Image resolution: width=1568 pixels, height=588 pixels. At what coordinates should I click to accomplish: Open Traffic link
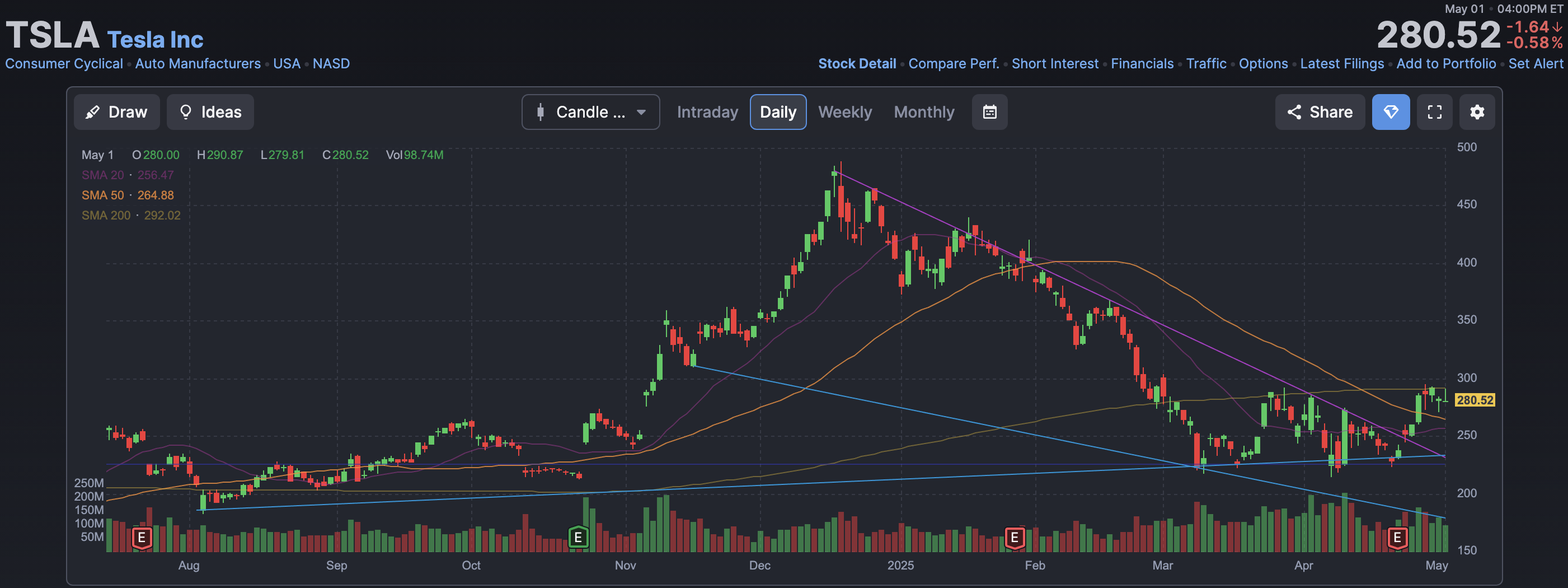[x=1206, y=63]
